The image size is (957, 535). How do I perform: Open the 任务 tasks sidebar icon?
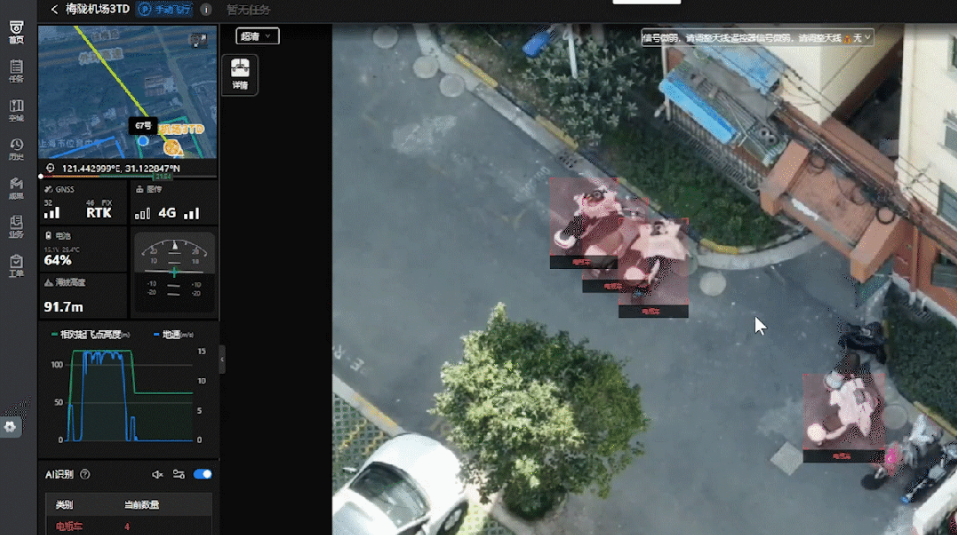pyautogui.click(x=16, y=71)
